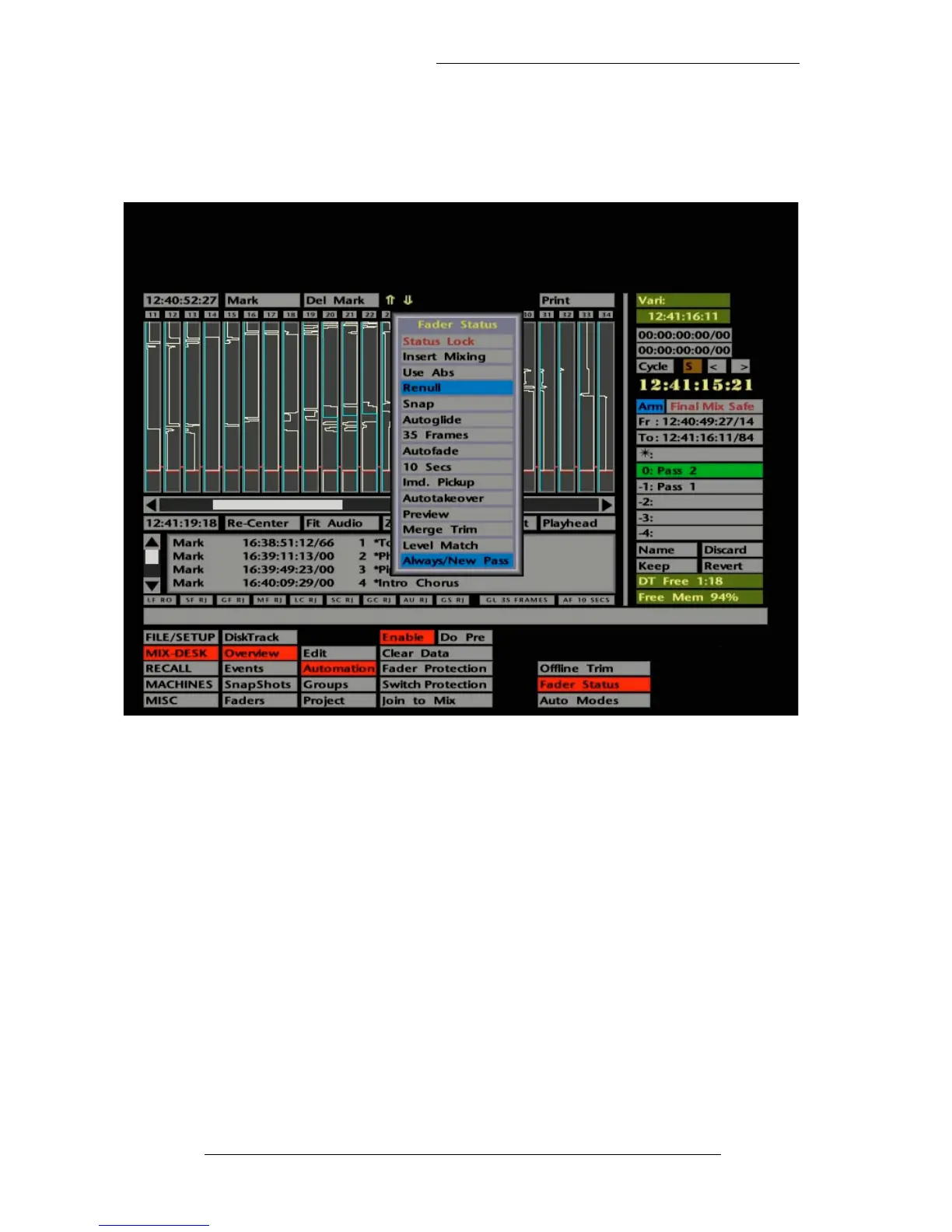Screen dimensions: 952x1232
Task: Select track number 22 label
Action: tap(369, 314)
